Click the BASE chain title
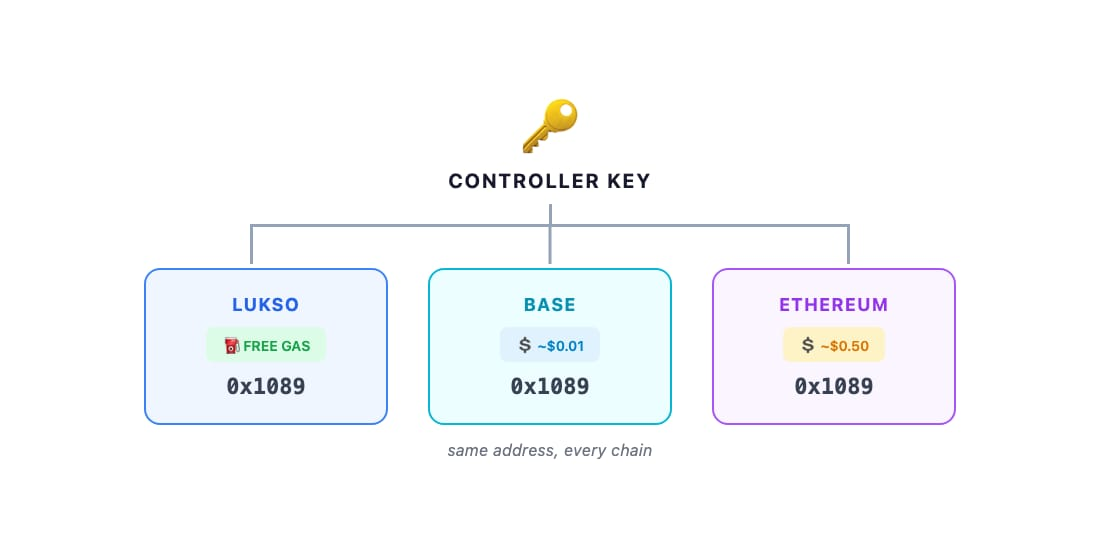 (550, 304)
